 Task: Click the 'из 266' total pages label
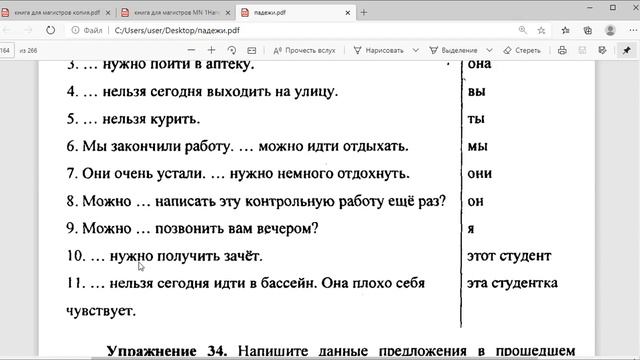pyautogui.click(x=28, y=51)
